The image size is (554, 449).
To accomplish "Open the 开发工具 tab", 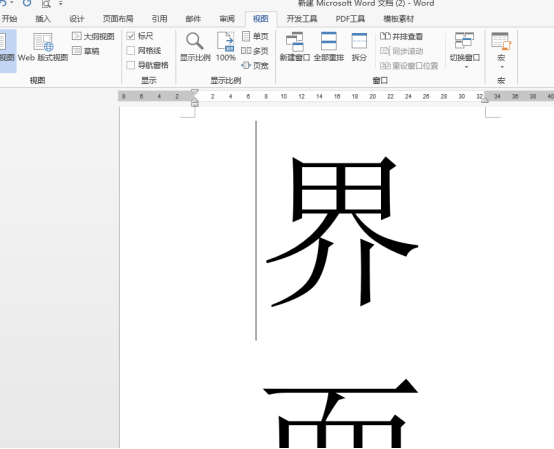I will tap(302, 19).
